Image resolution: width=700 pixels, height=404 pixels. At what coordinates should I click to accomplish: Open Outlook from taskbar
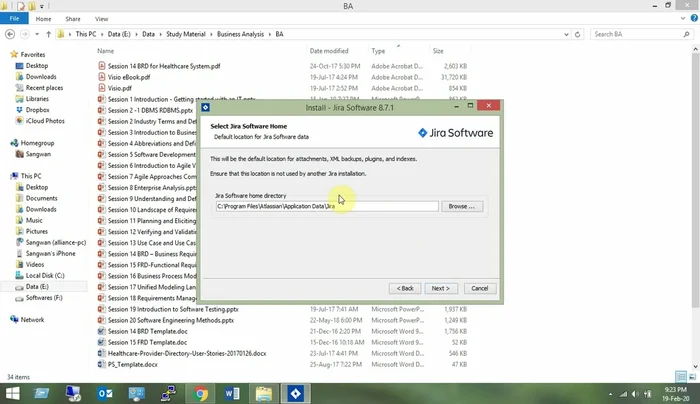click(x=105, y=393)
